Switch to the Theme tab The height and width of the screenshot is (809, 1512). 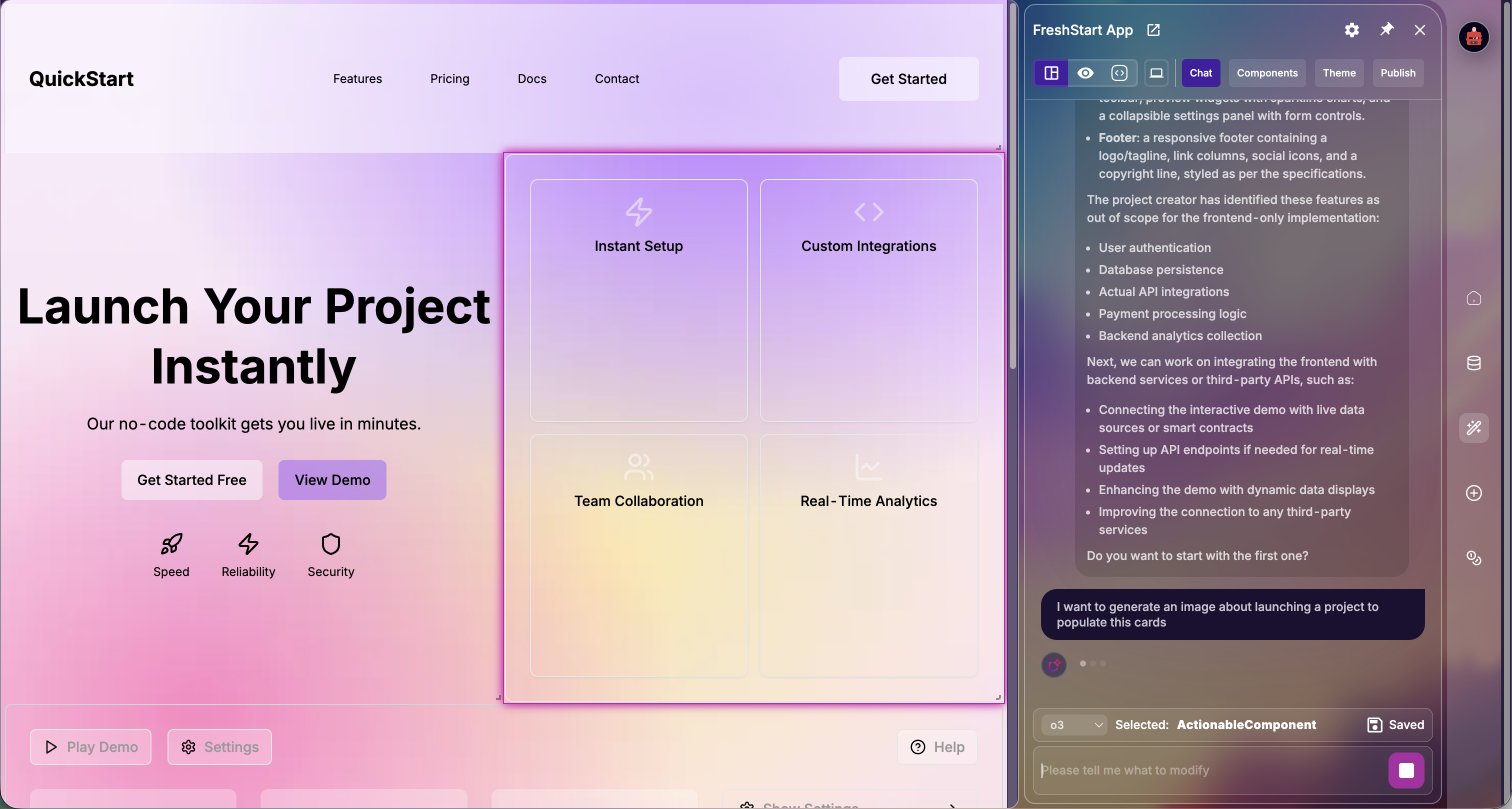[x=1339, y=73]
